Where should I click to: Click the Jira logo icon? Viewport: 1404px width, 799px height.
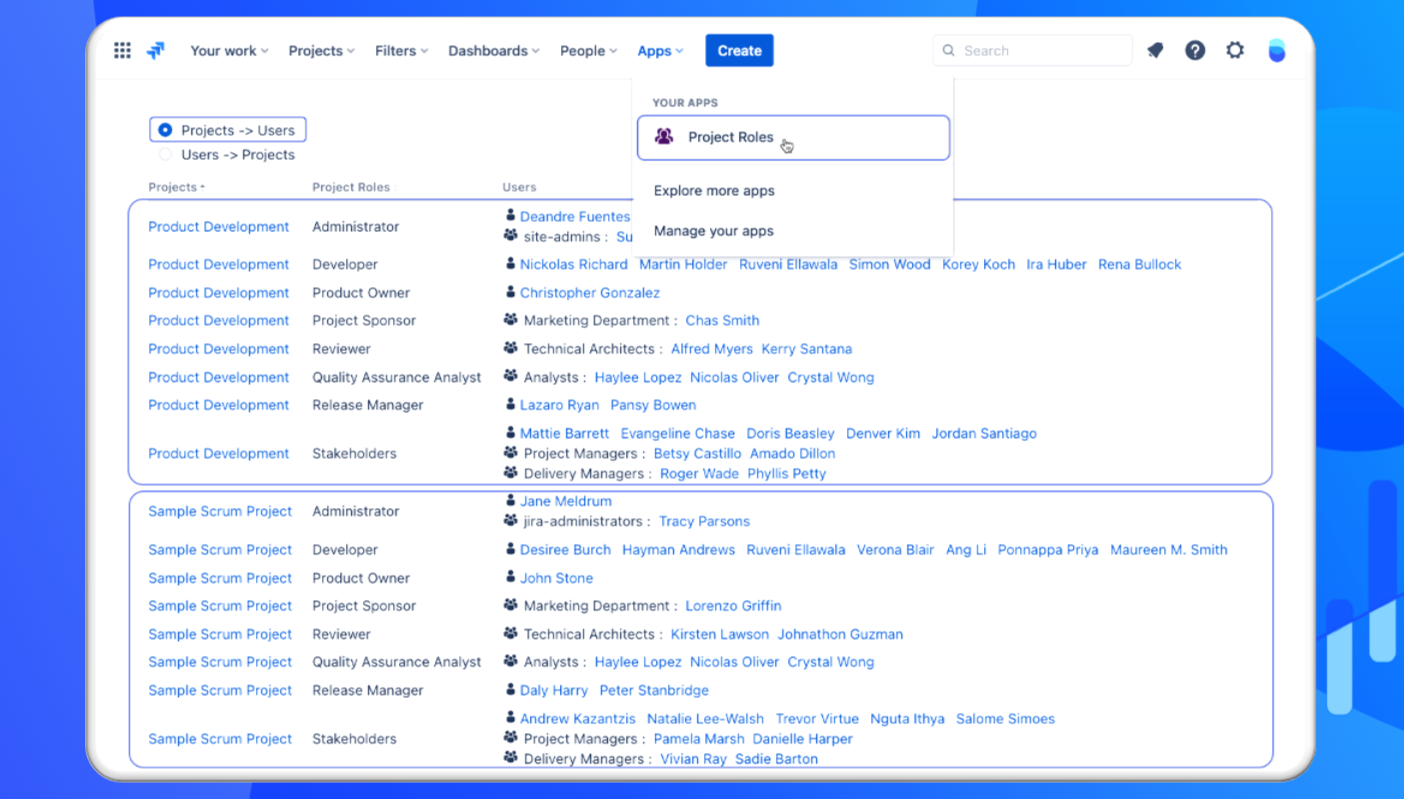[156, 51]
